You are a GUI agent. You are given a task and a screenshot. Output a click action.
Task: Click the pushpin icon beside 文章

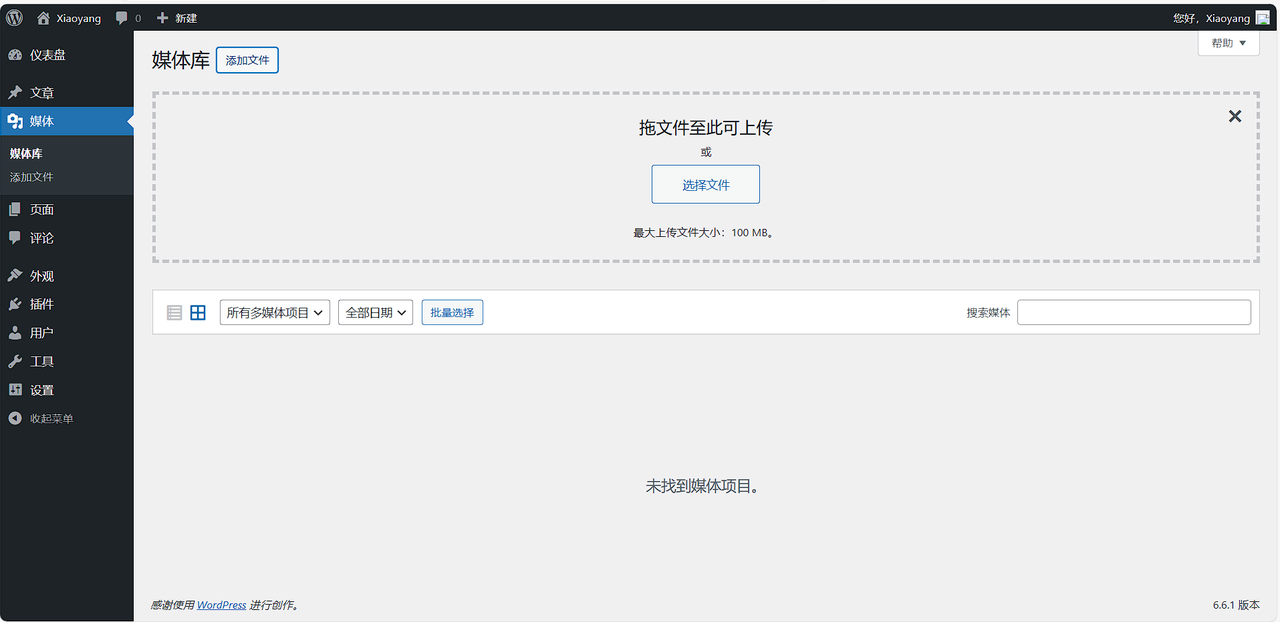click(15, 92)
